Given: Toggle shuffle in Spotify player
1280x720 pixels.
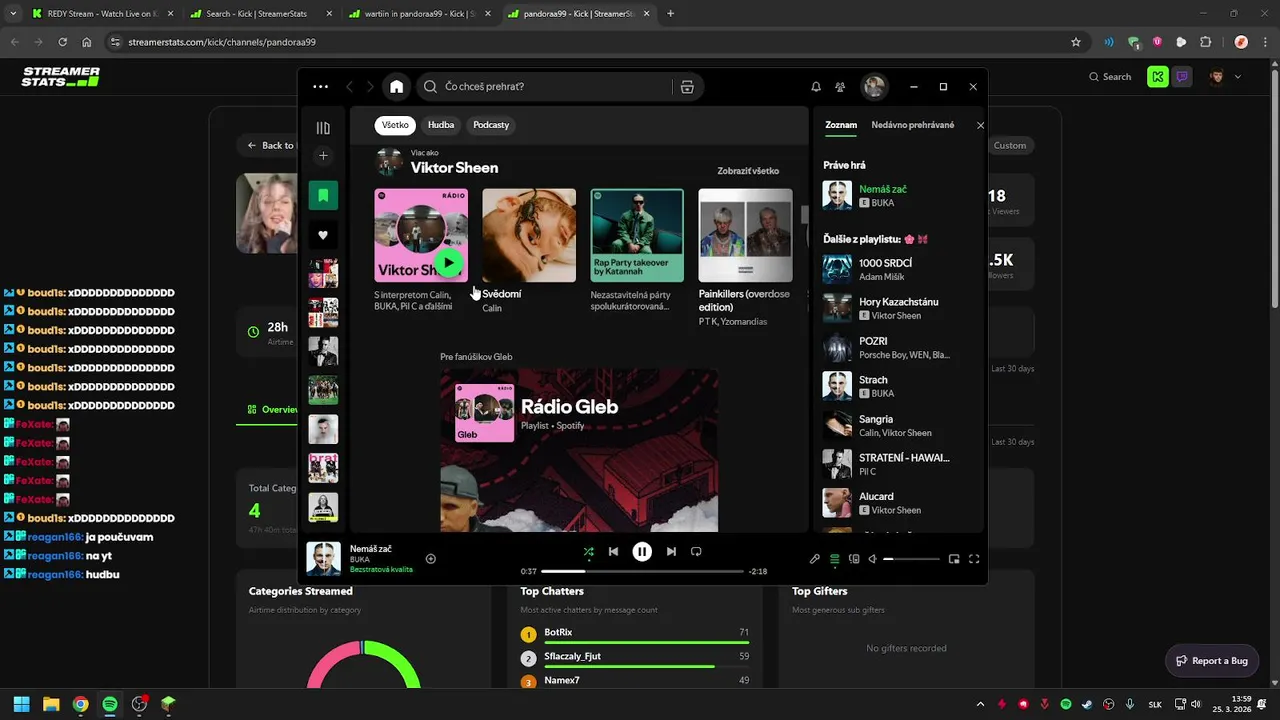Looking at the screenshot, I should click(588, 551).
